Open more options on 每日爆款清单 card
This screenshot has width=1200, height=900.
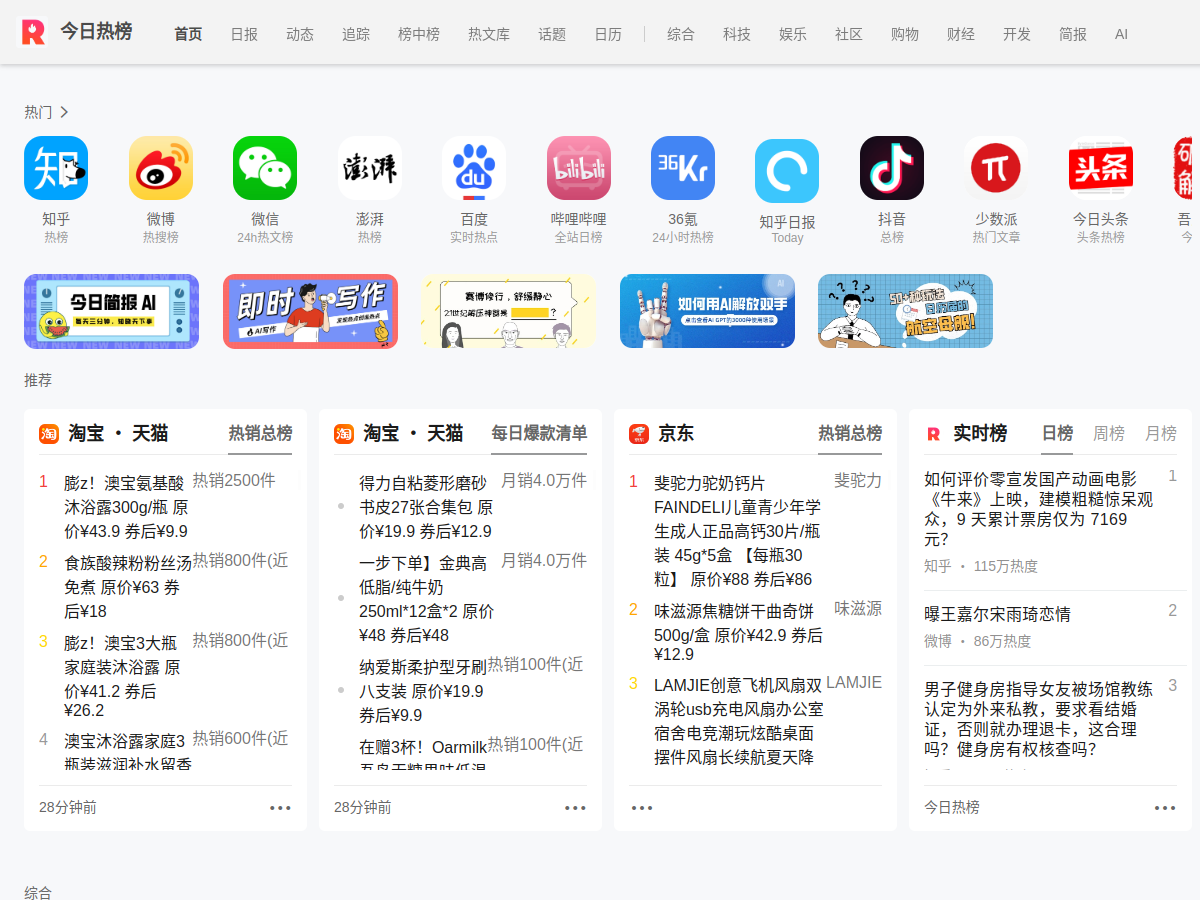click(x=575, y=808)
